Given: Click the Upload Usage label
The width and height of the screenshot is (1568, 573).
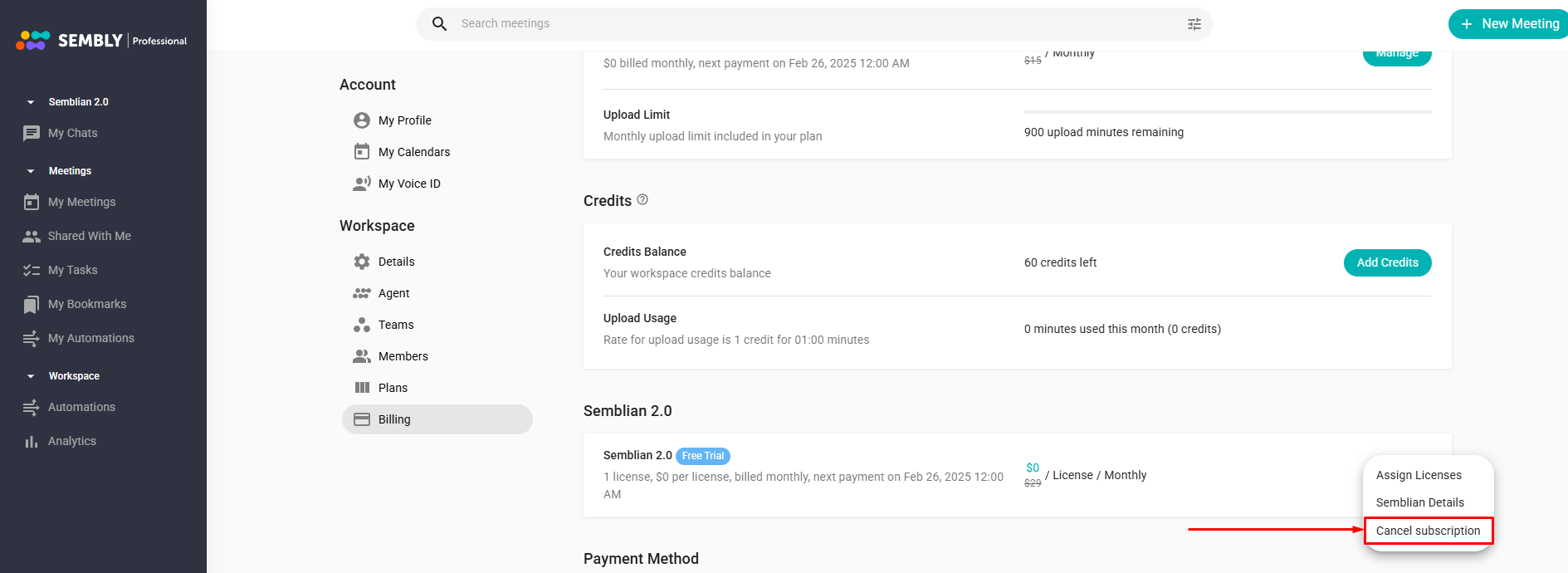Looking at the screenshot, I should pyautogui.click(x=640, y=318).
